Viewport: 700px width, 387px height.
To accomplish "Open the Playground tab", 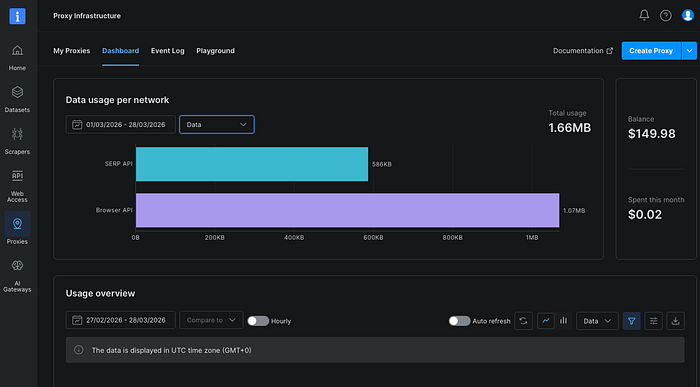I will [x=215, y=51].
